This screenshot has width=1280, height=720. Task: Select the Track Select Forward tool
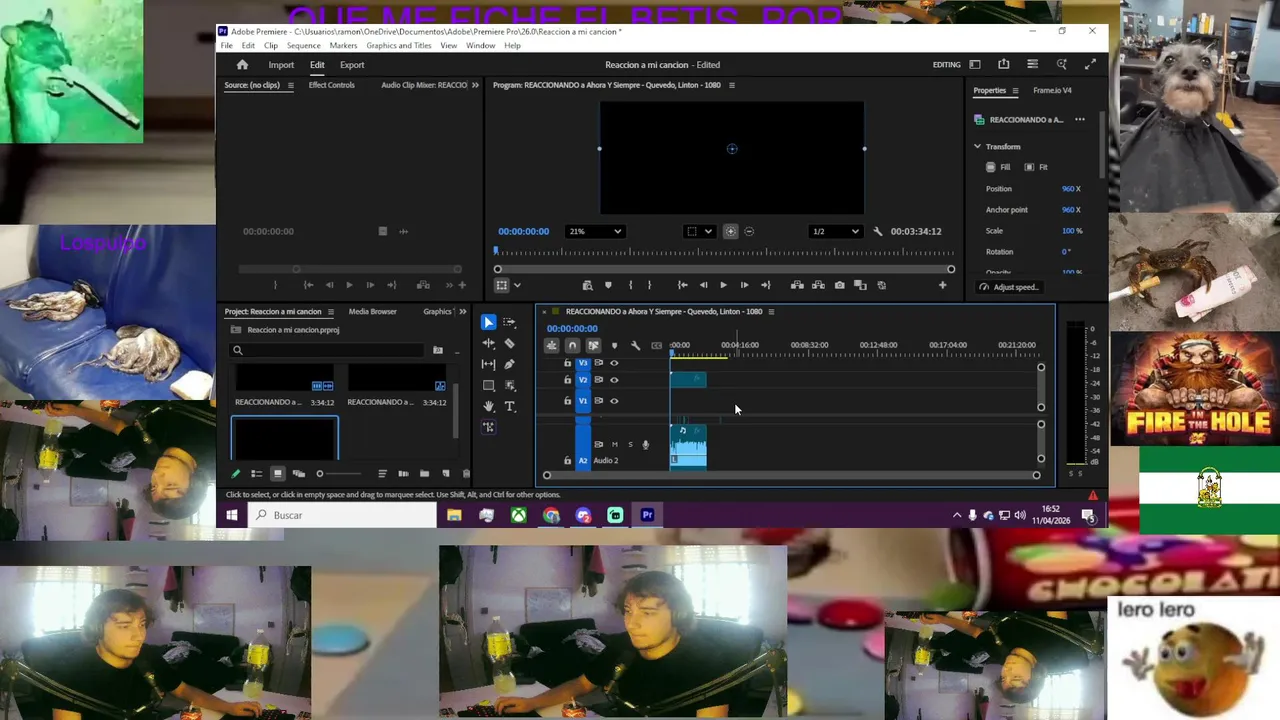tap(510, 322)
